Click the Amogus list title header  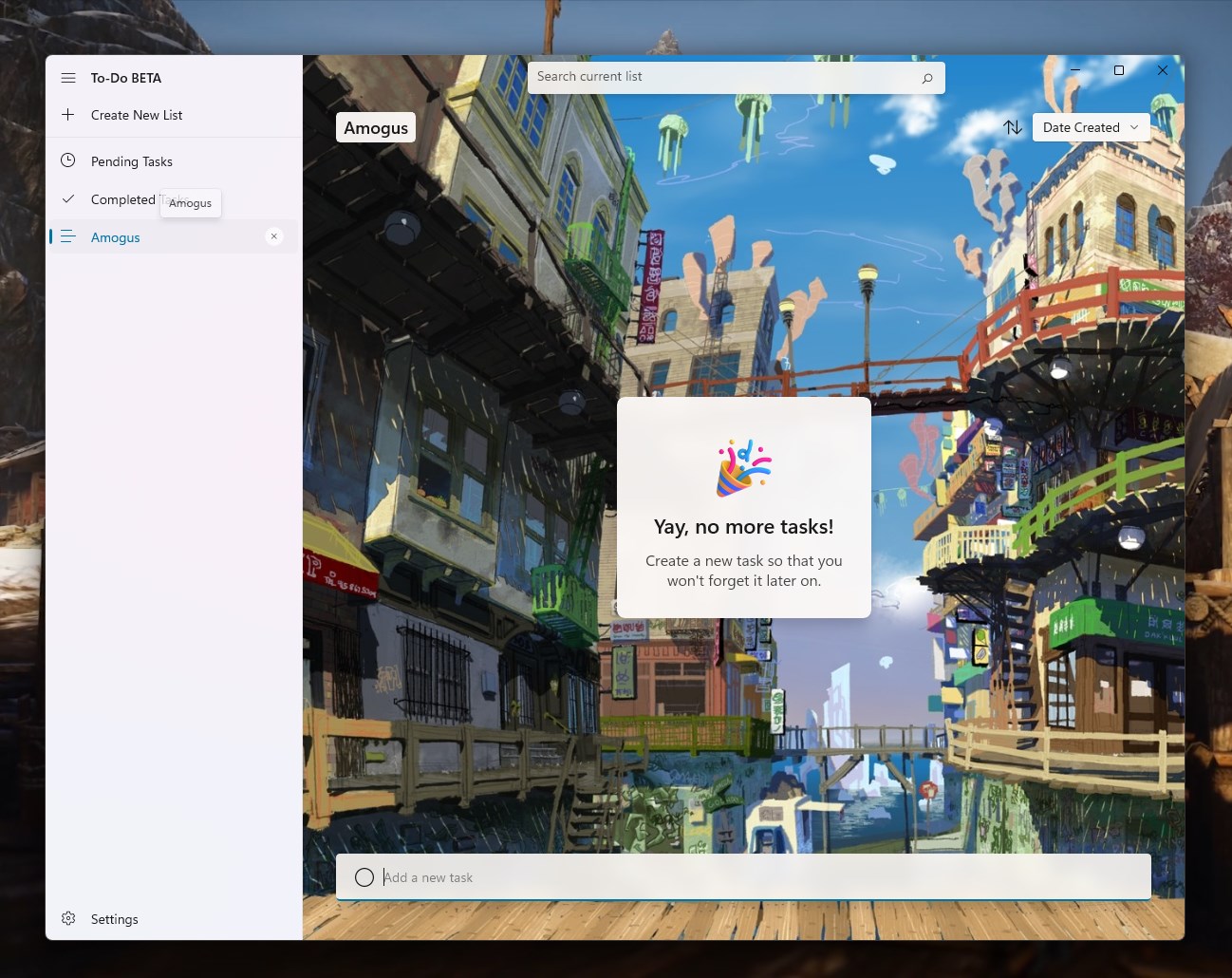coord(376,127)
